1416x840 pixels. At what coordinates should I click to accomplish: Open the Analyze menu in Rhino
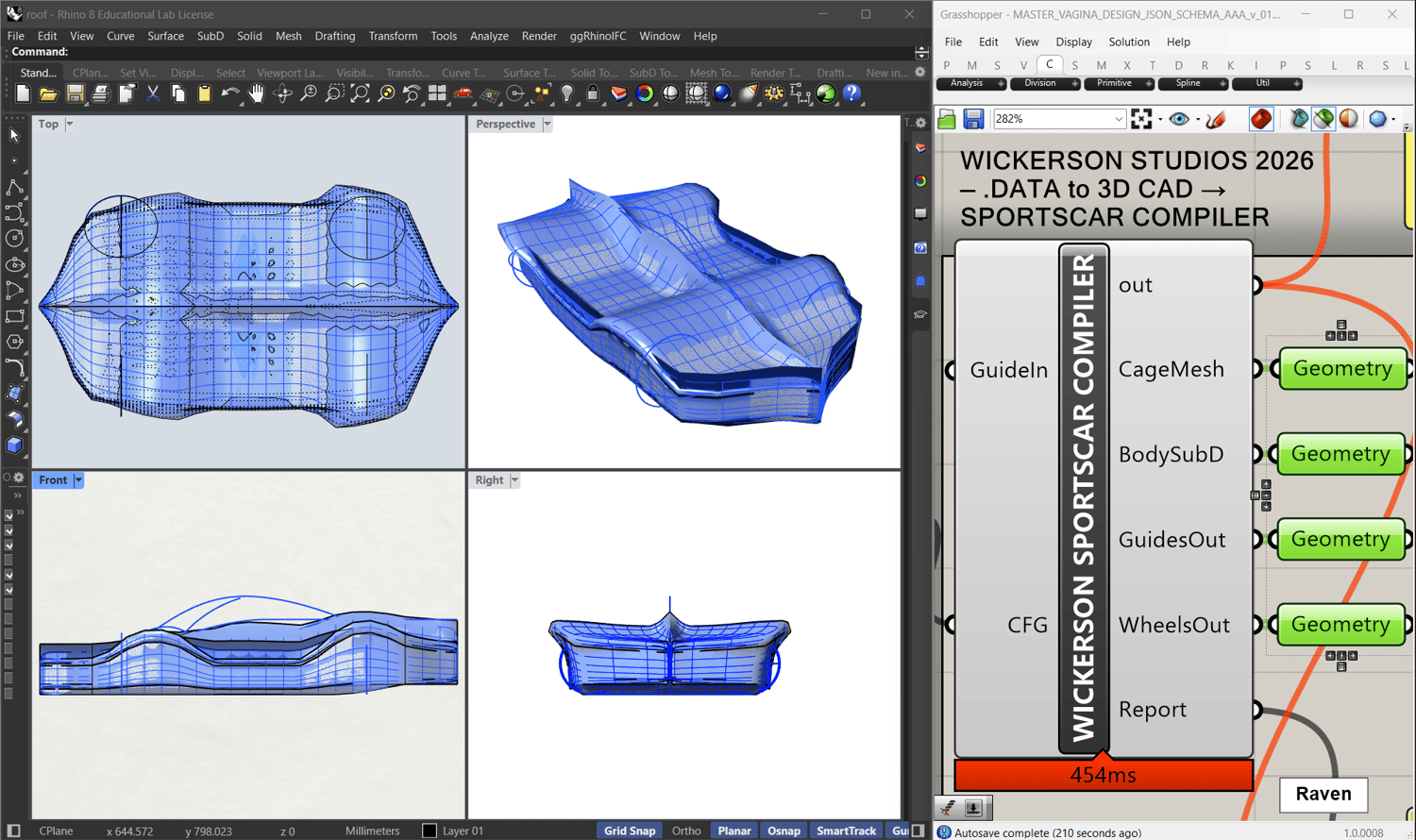point(489,36)
